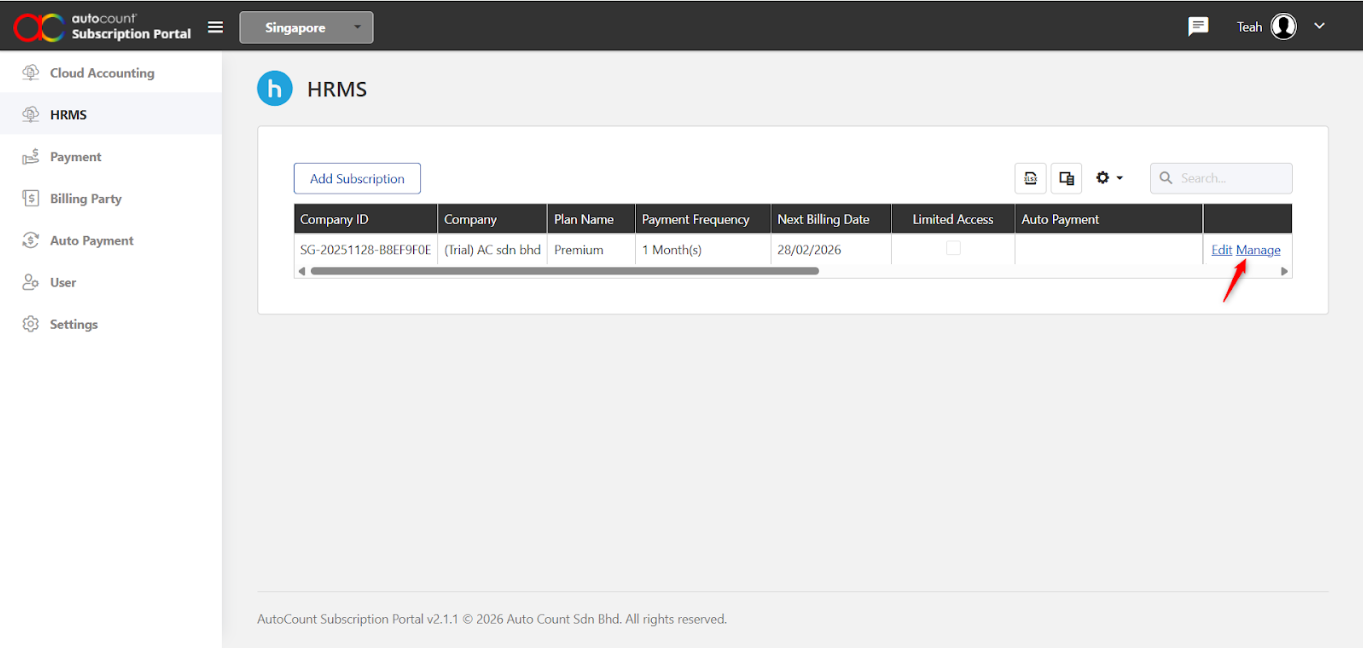Click the Edit link in row
This screenshot has height=650, width=1363.
[1222, 250]
